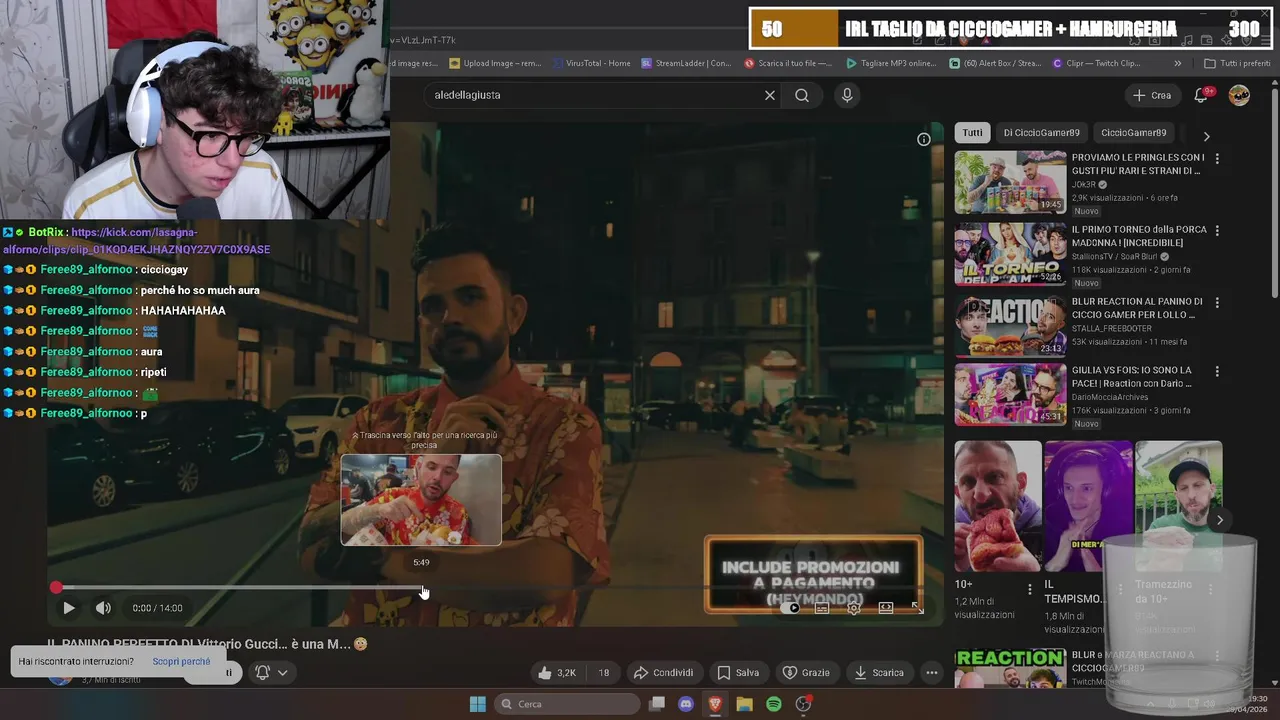
Task: Select the 'CiccioGamer89' chip
Action: click(x=1133, y=132)
